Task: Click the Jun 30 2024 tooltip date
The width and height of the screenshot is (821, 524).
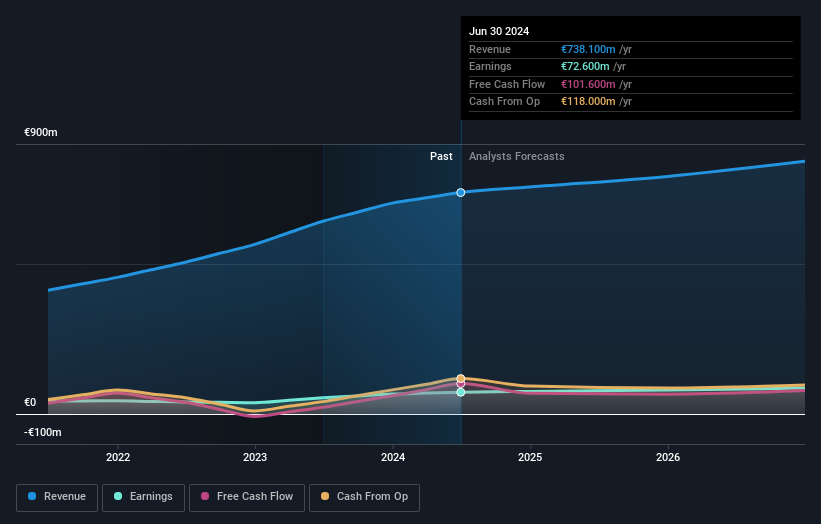Action: 499,31
